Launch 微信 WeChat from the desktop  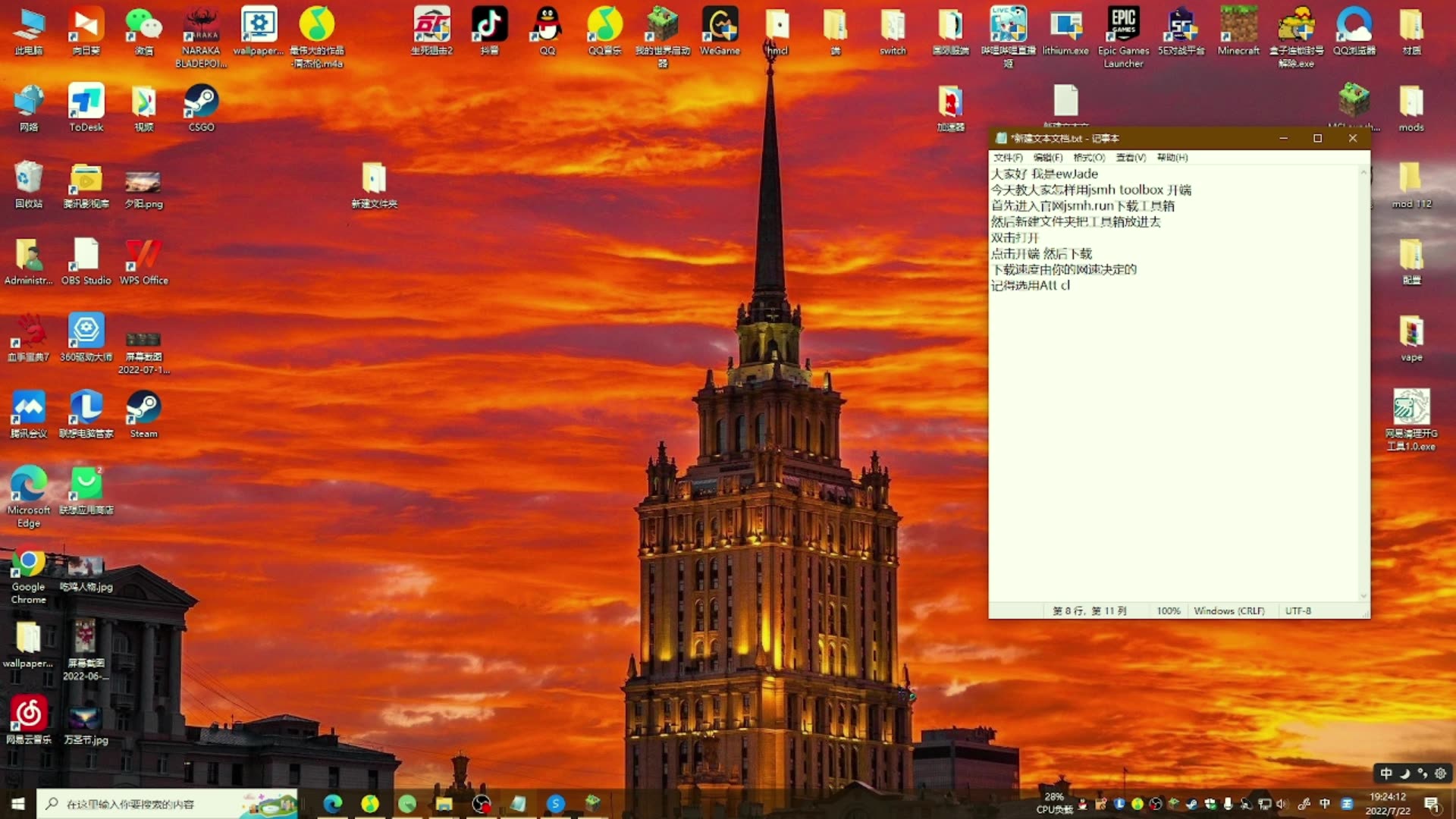tap(144, 31)
